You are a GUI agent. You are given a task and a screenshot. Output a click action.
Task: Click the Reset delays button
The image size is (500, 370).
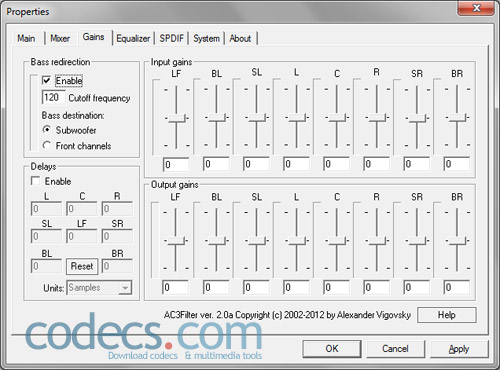tap(82, 266)
